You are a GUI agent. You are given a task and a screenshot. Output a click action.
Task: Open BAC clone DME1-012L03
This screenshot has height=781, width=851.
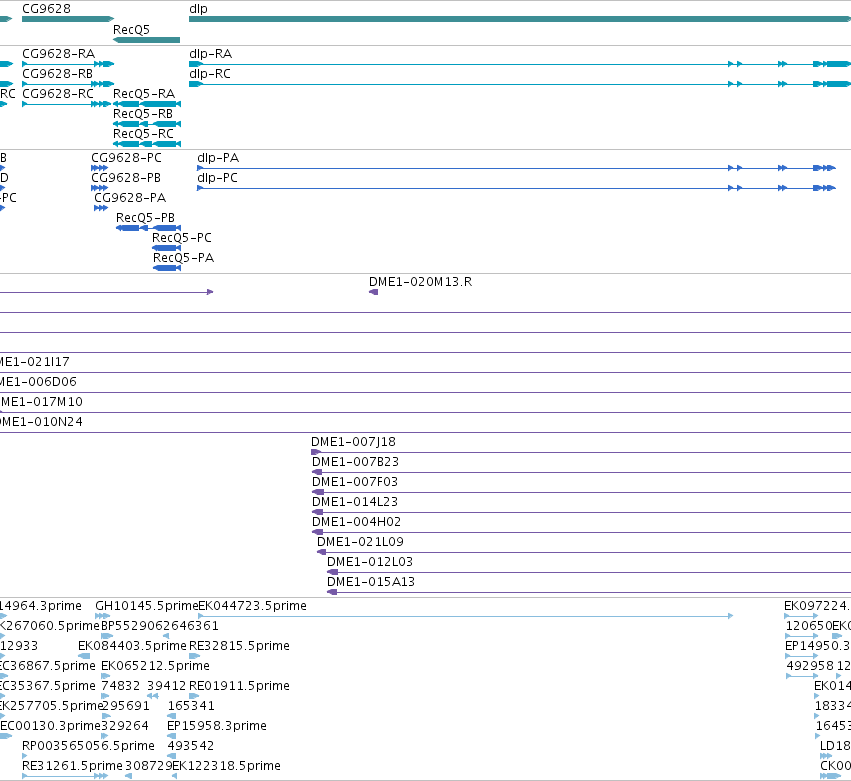(x=589, y=573)
